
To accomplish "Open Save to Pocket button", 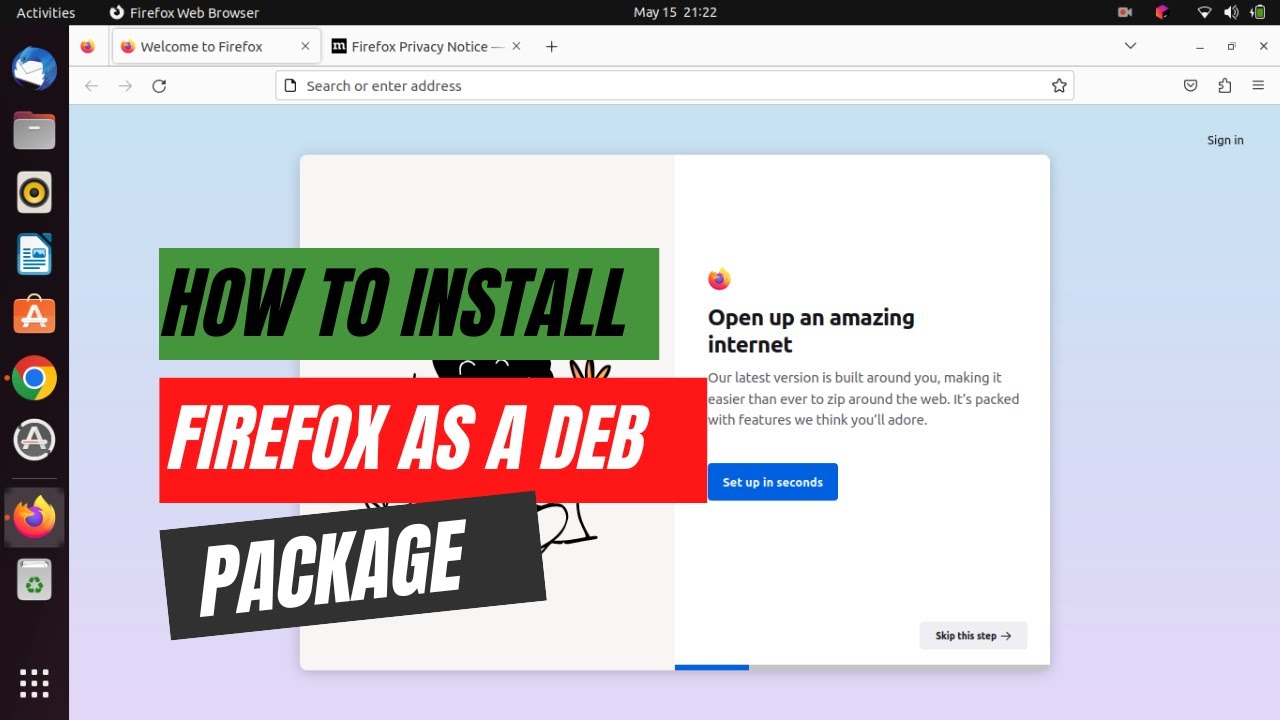I will coord(1191,86).
